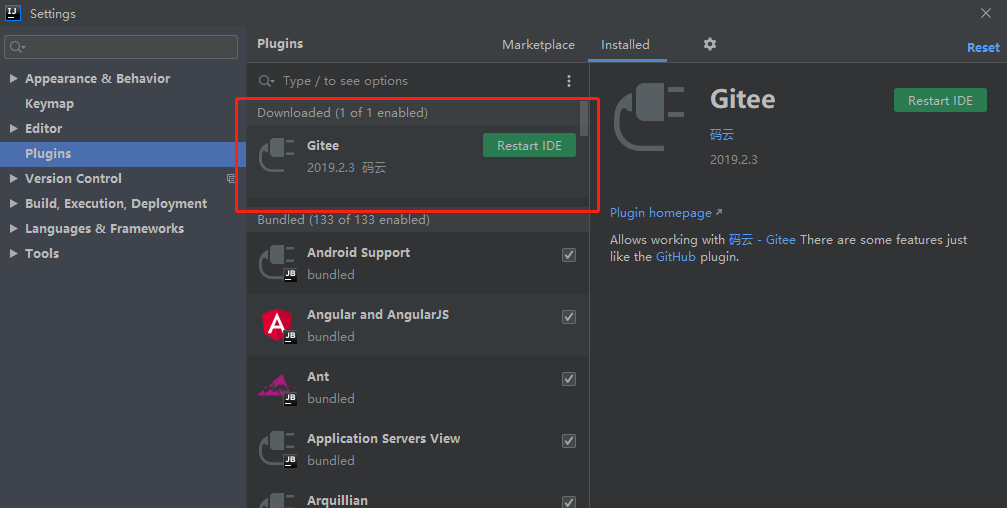Click the Reset link
Viewport: 1007px width, 508px height.
pos(983,48)
